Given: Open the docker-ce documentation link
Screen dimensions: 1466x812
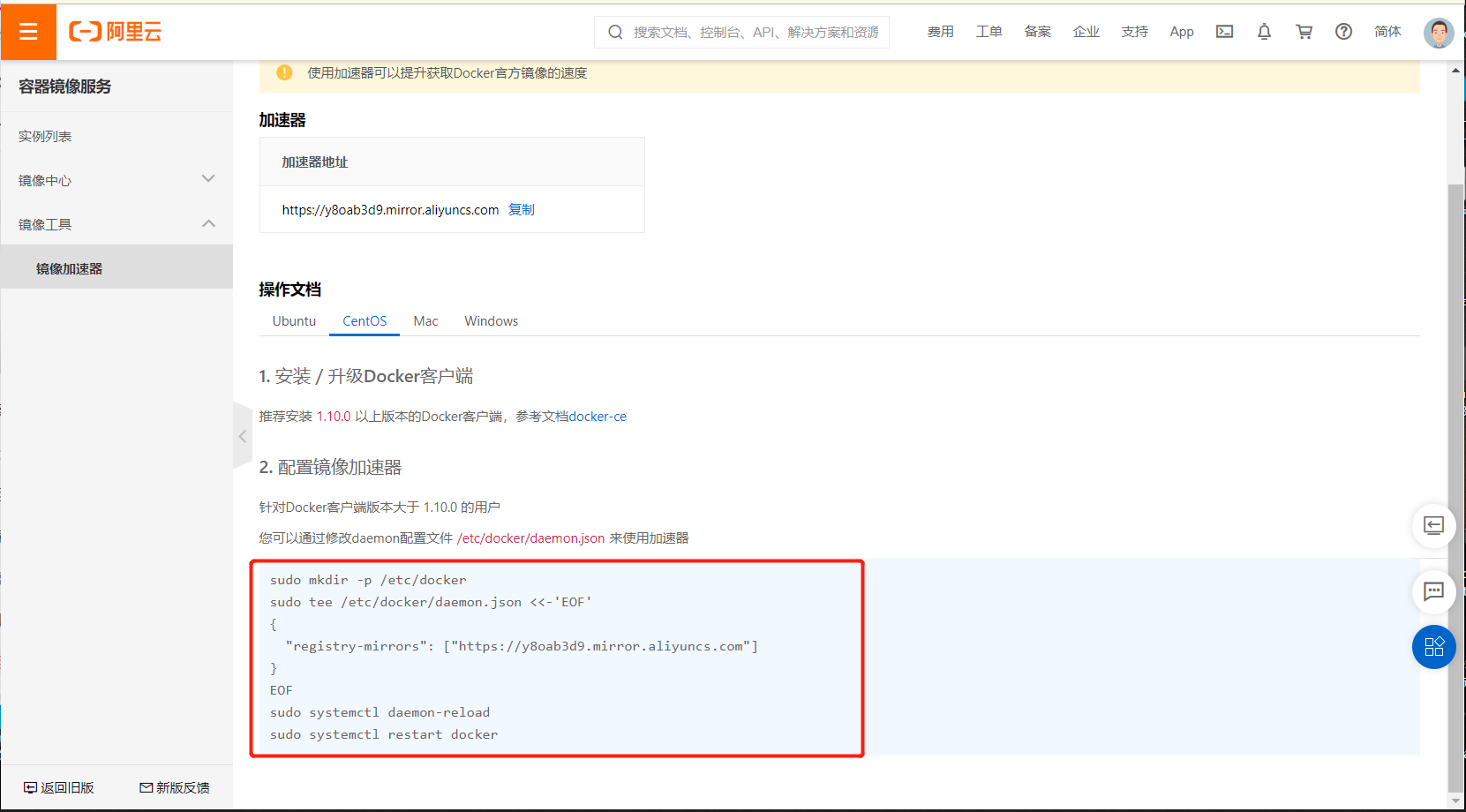Looking at the screenshot, I should [598, 417].
